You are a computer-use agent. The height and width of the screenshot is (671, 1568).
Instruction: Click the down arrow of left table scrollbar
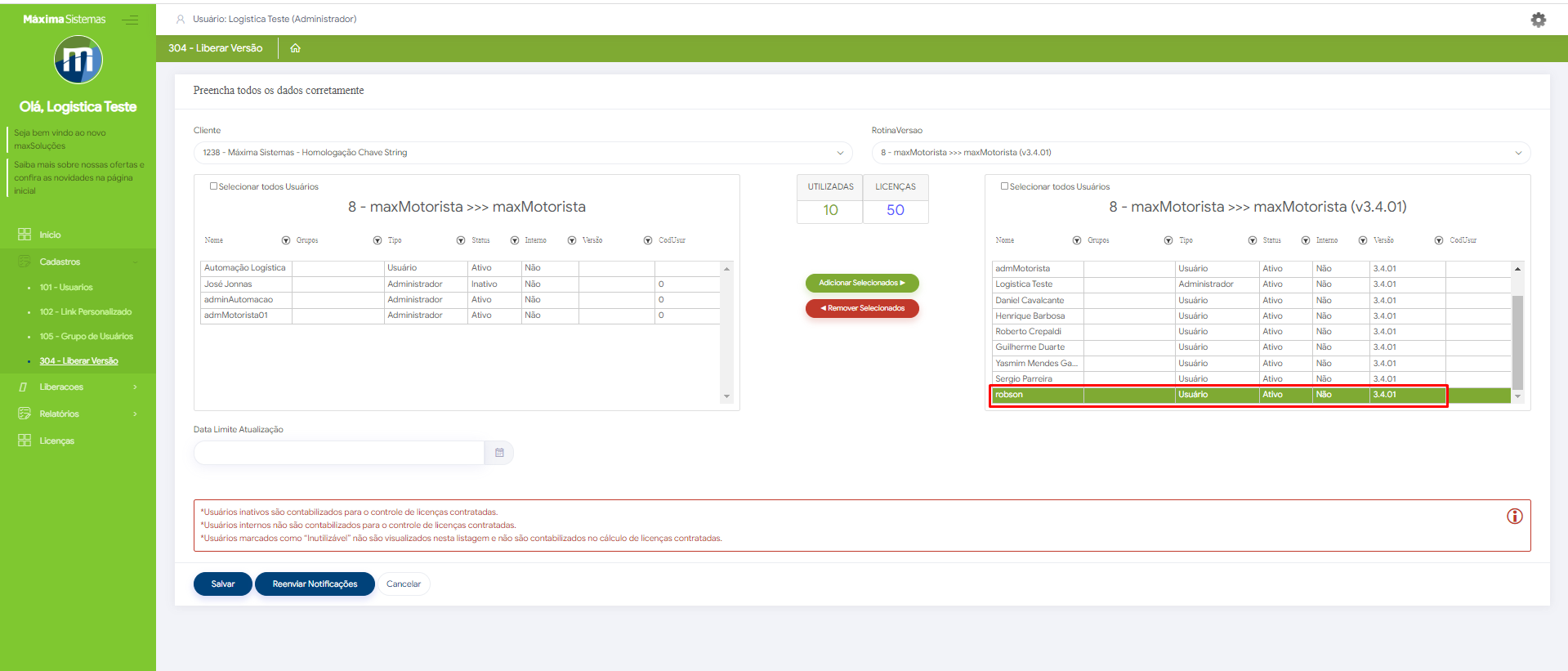(x=726, y=397)
